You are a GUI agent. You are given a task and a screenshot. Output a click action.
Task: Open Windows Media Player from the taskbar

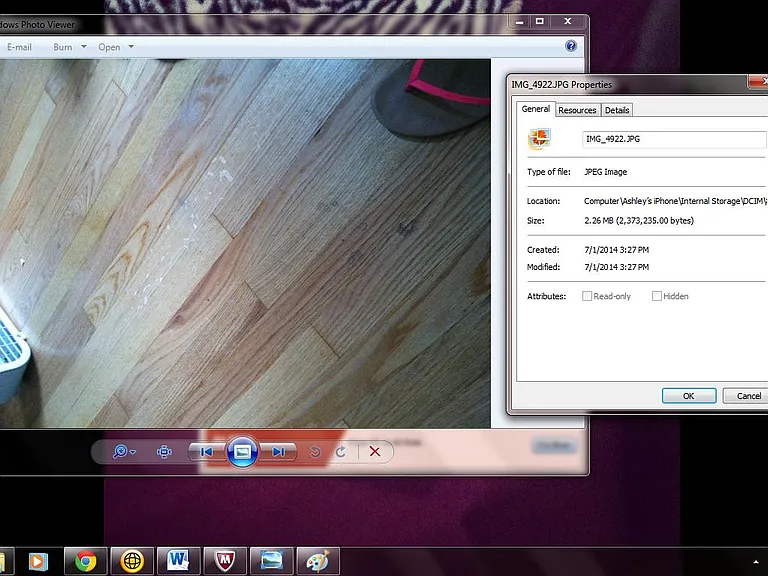38,561
